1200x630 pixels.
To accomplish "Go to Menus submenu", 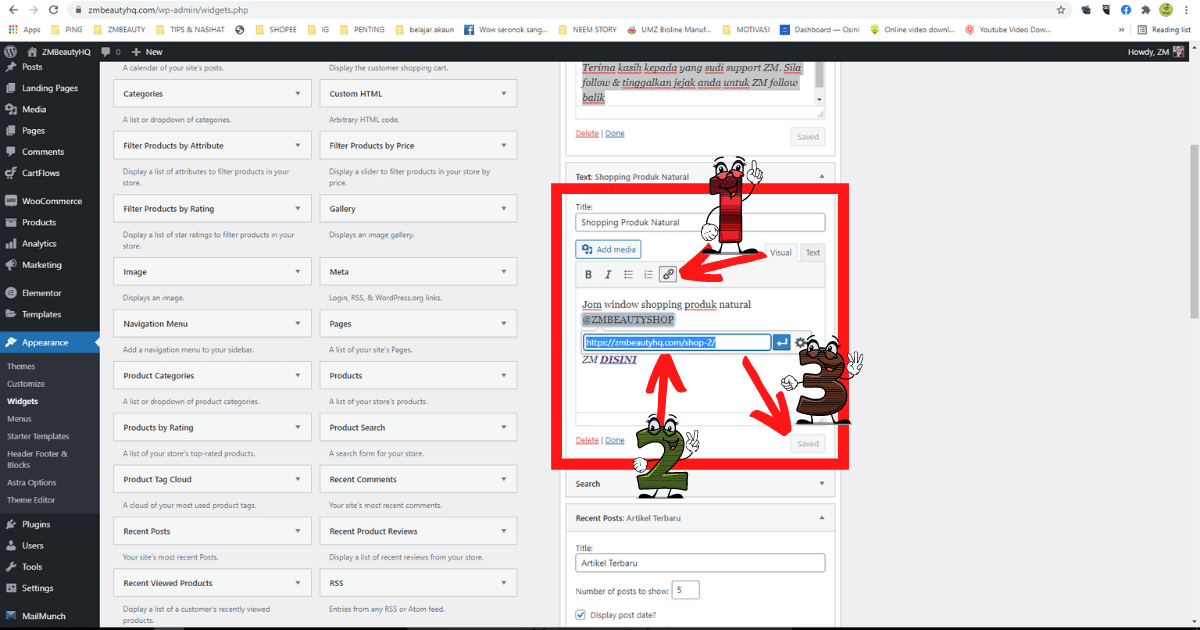I will [x=20, y=419].
